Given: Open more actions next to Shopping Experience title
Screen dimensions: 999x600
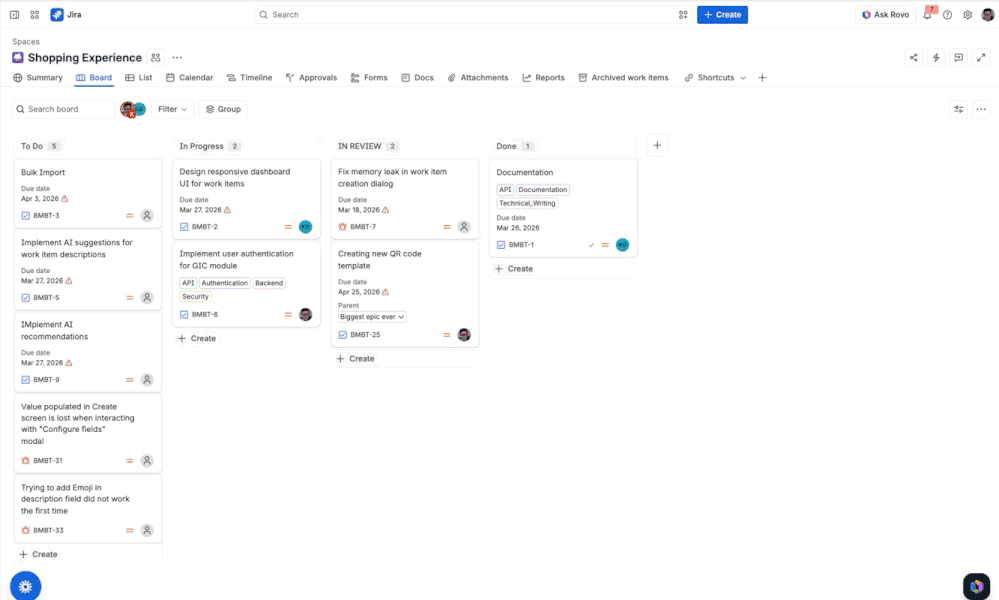Looking at the screenshot, I should point(177,57).
